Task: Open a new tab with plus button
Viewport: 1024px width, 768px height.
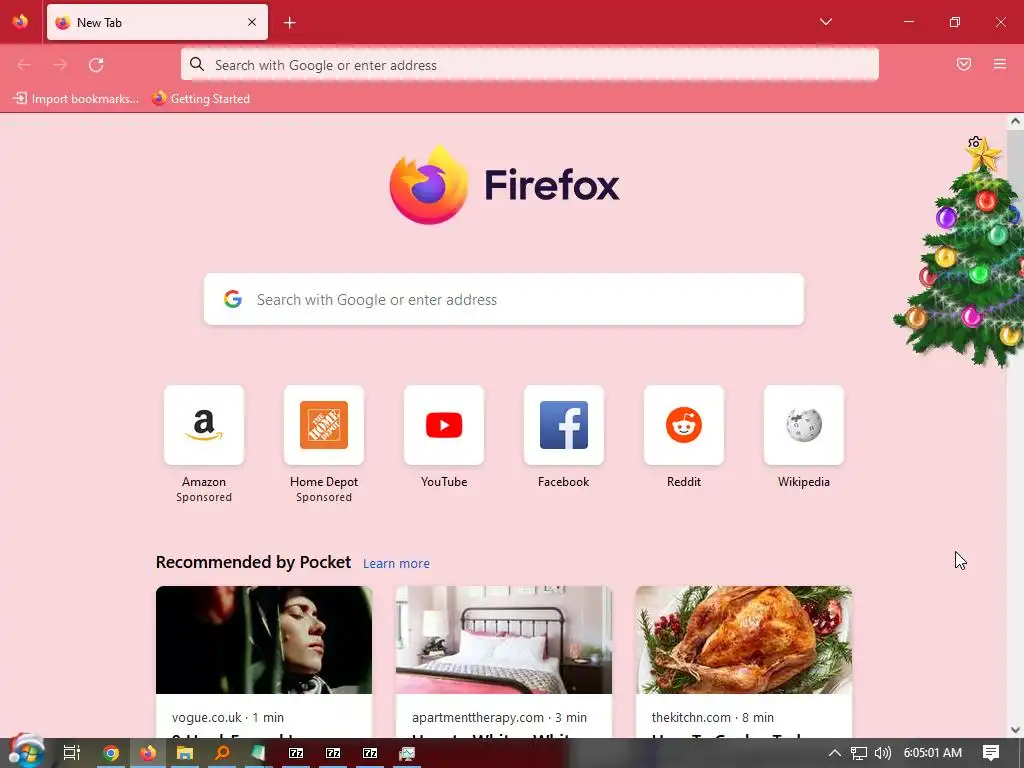Action: point(290,23)
